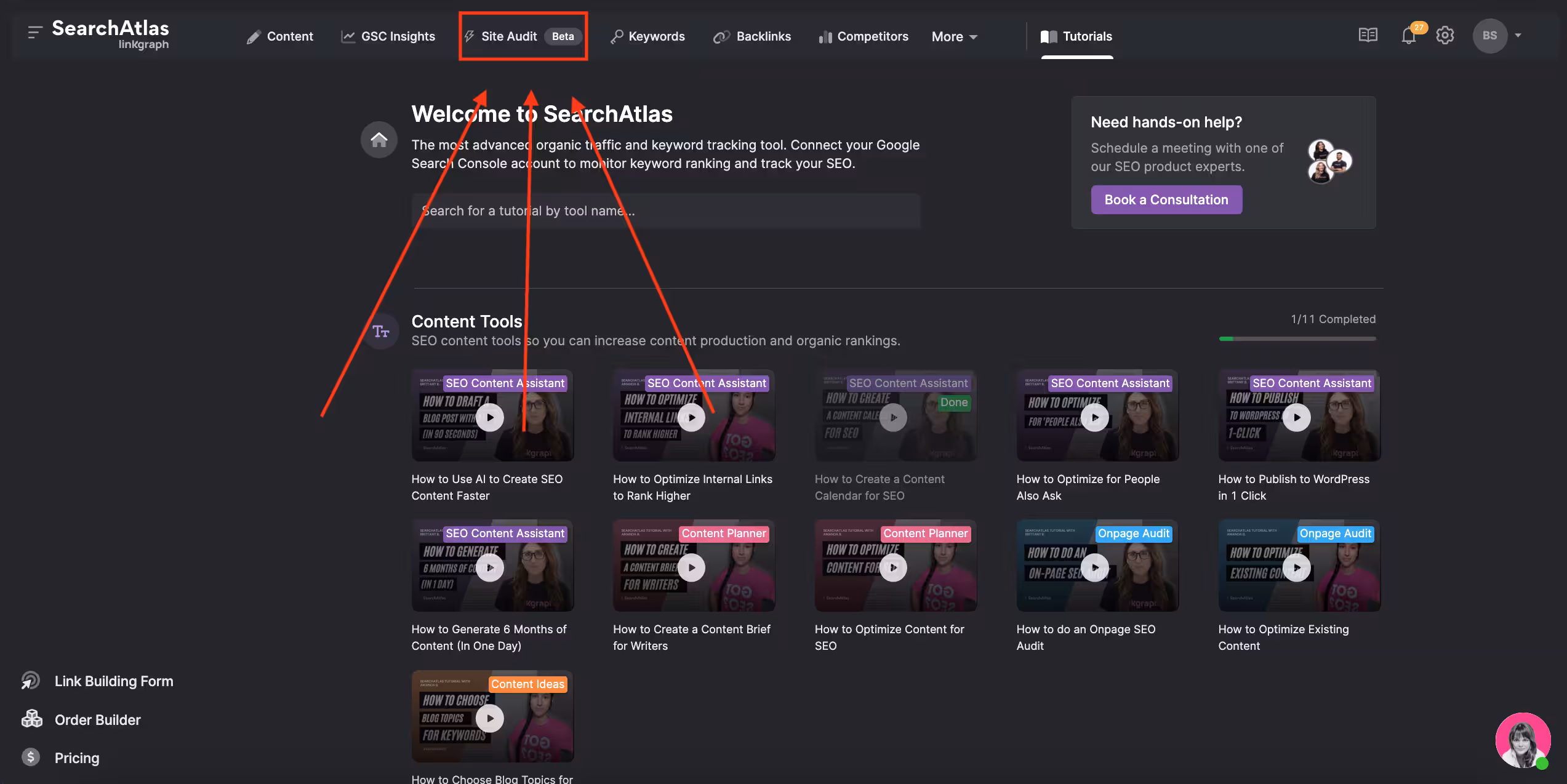Click the hamburger menu collapse icon
This screenshot has width=1567, height=784.
pyautogui.click(x=34, y=32)
